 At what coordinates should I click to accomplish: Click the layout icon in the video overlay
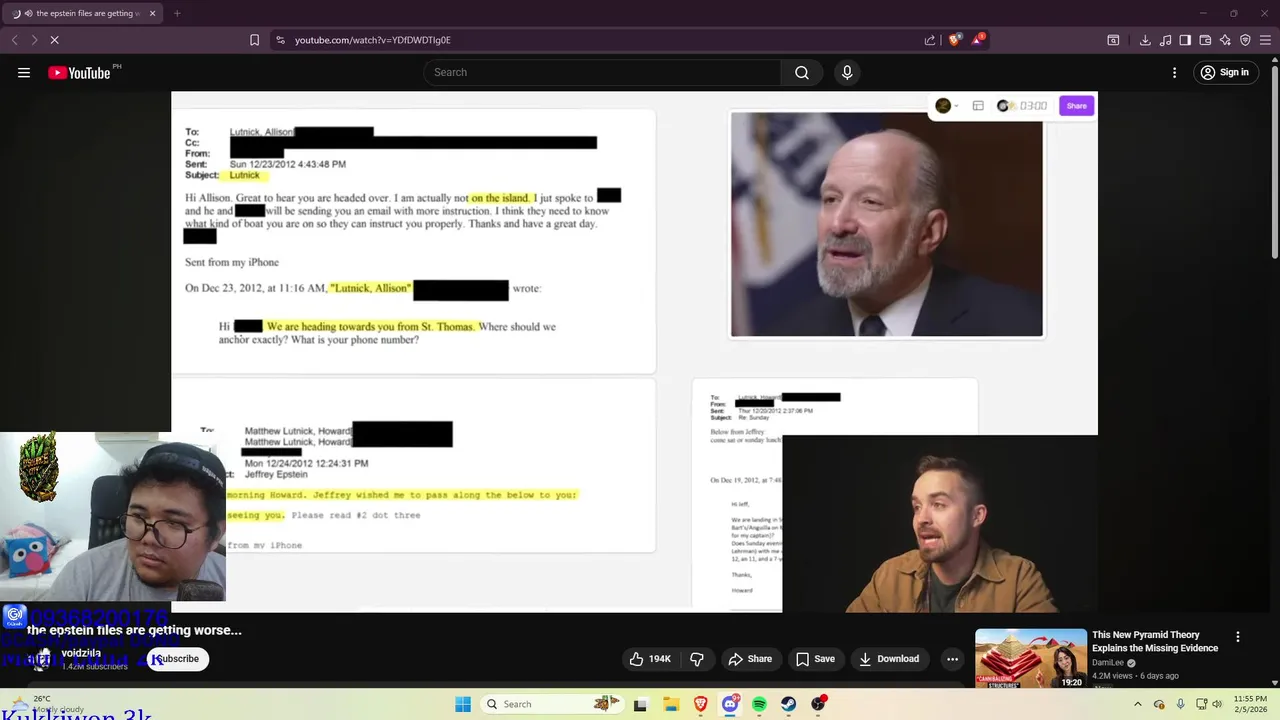pos(978,106)
